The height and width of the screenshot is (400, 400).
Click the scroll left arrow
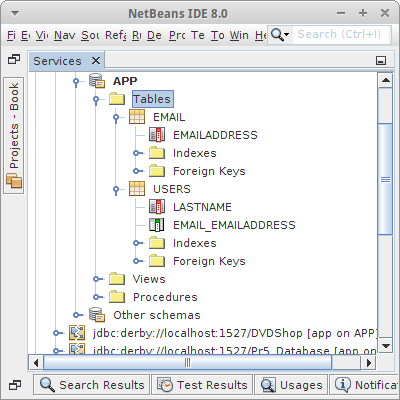(x=36, y=363)
